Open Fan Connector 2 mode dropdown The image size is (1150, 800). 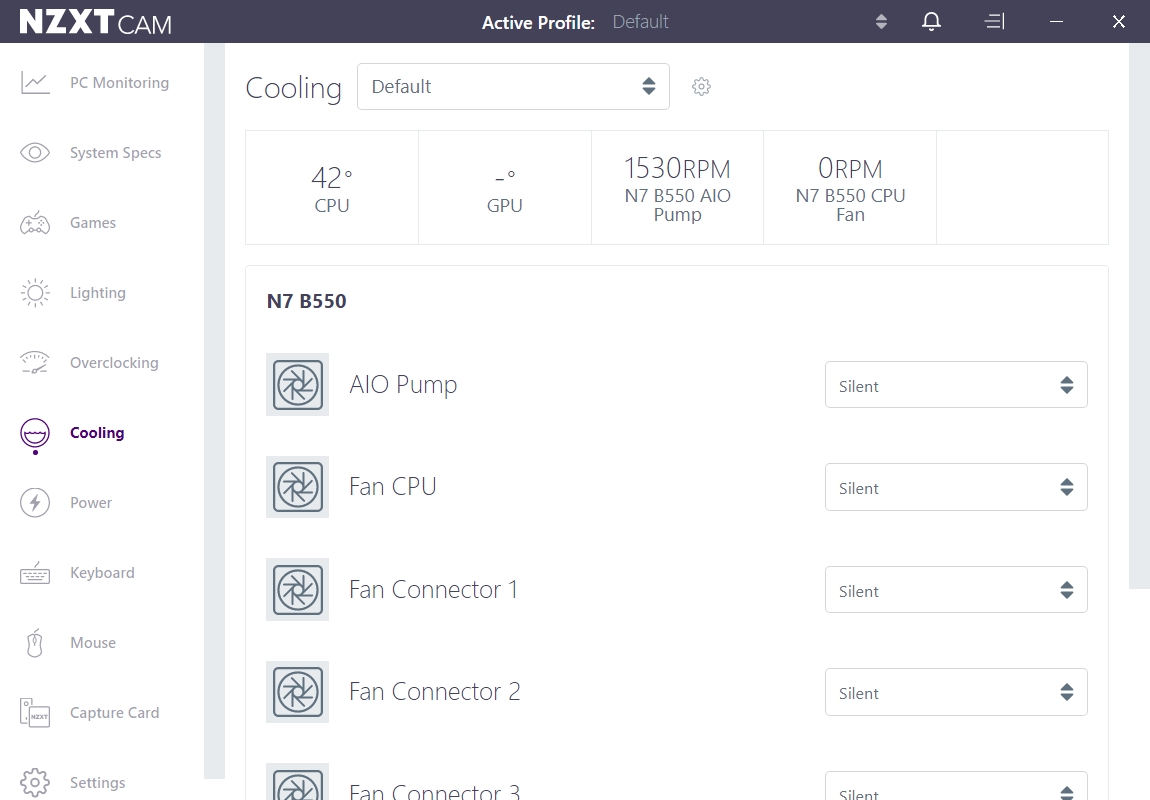956,691
